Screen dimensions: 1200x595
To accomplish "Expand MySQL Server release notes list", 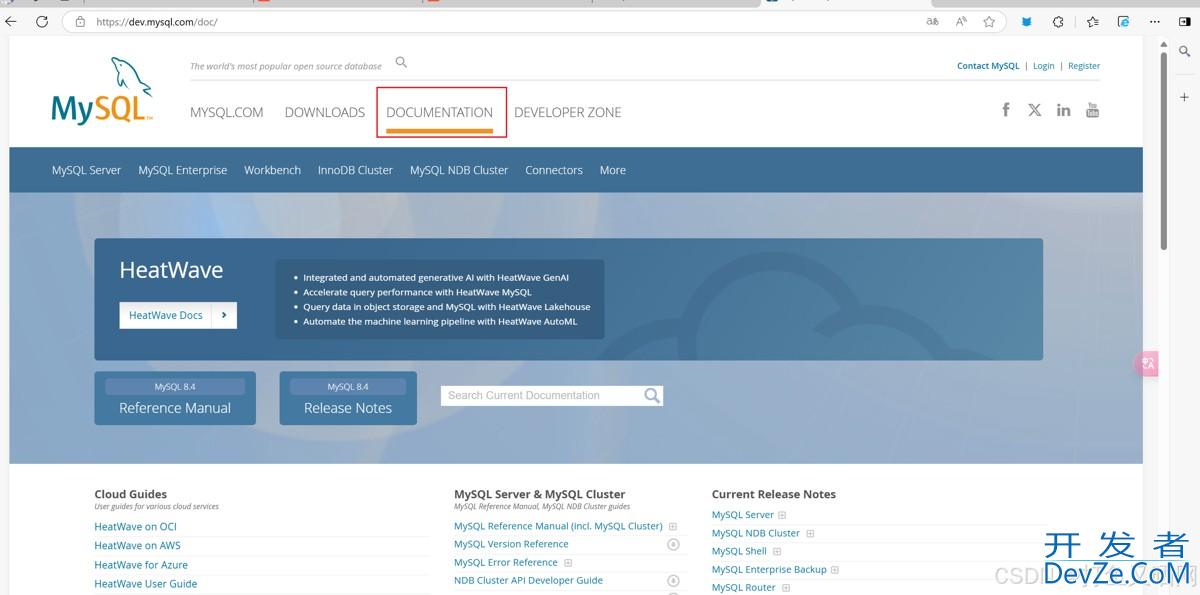I will [x=782, y=515].
